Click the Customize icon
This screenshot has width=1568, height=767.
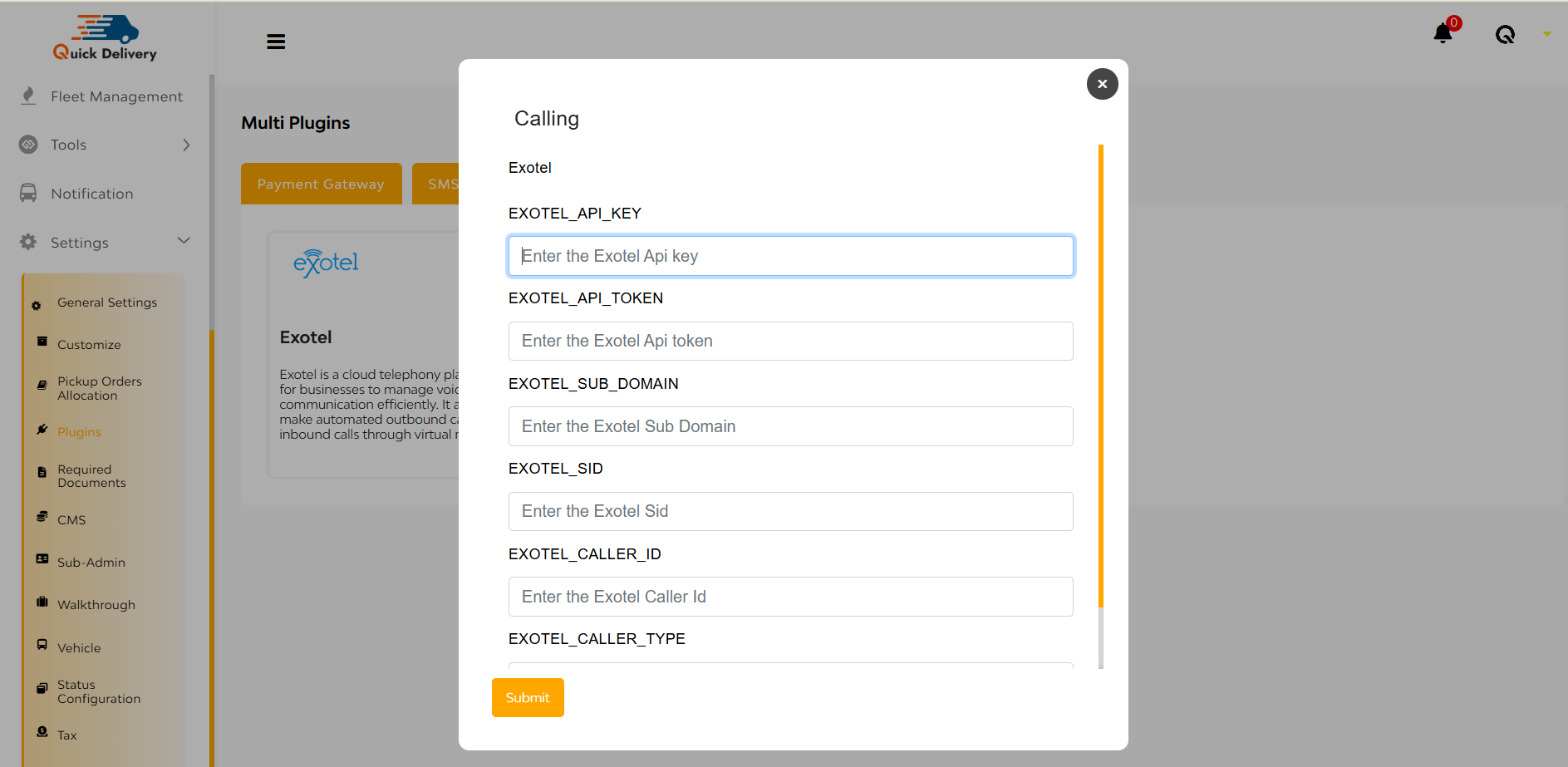(42, 342)
